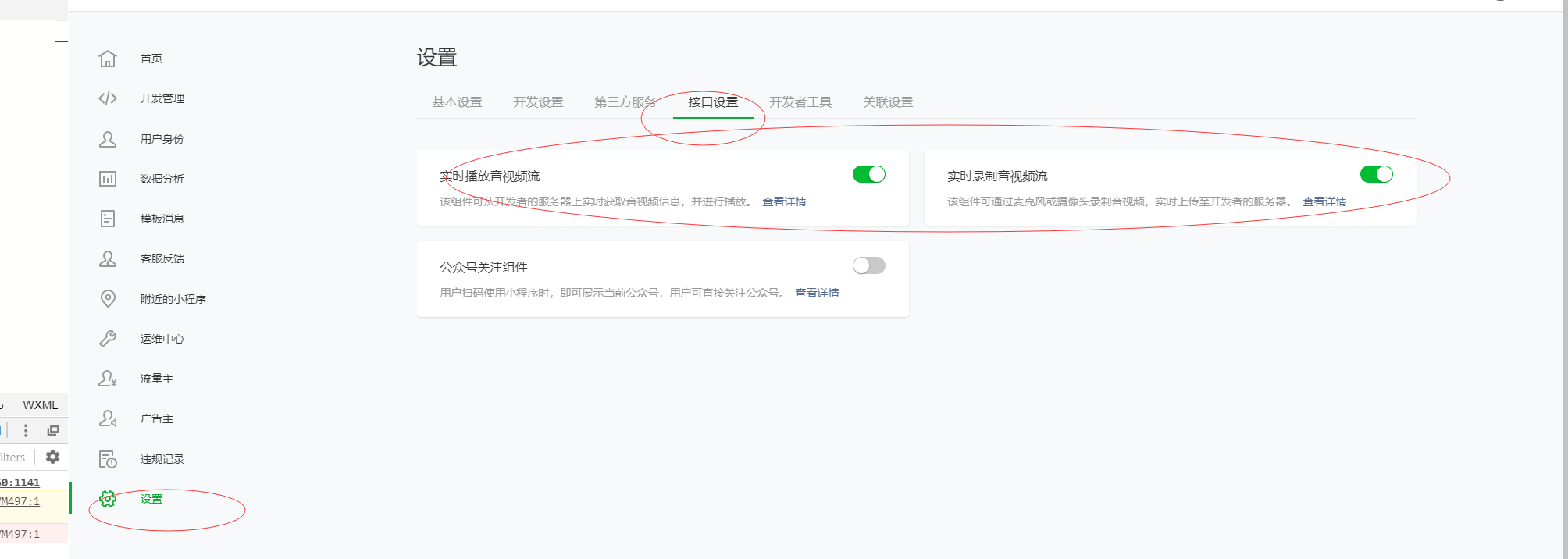
Task: Click the person-yen icon for 流量主
Action: coord(108,379)
